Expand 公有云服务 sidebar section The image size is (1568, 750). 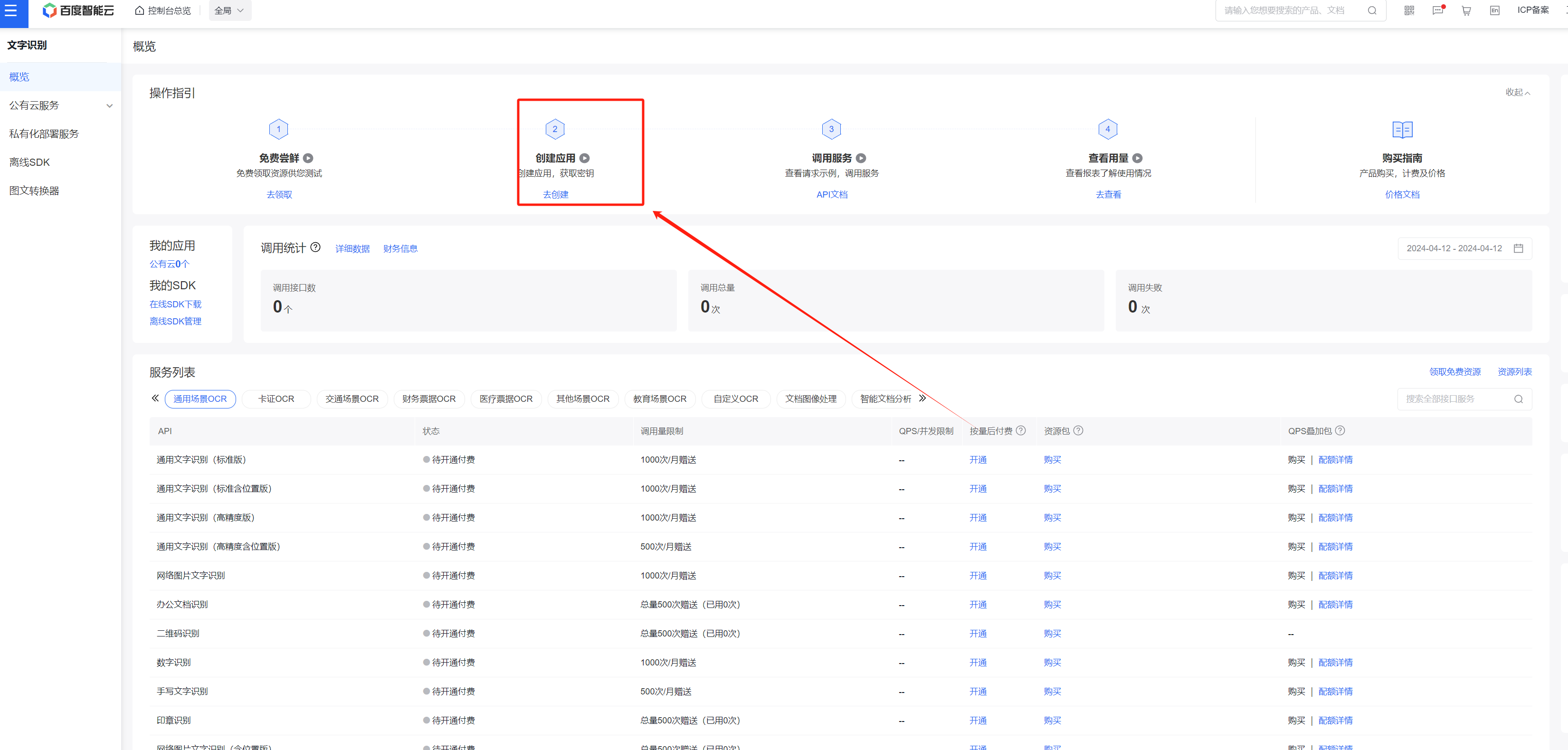point(60,105)
